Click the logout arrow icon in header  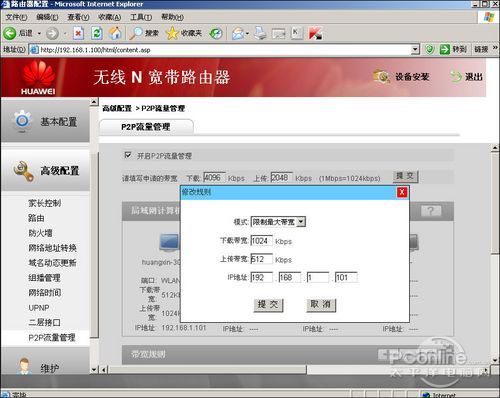point(456,77)
